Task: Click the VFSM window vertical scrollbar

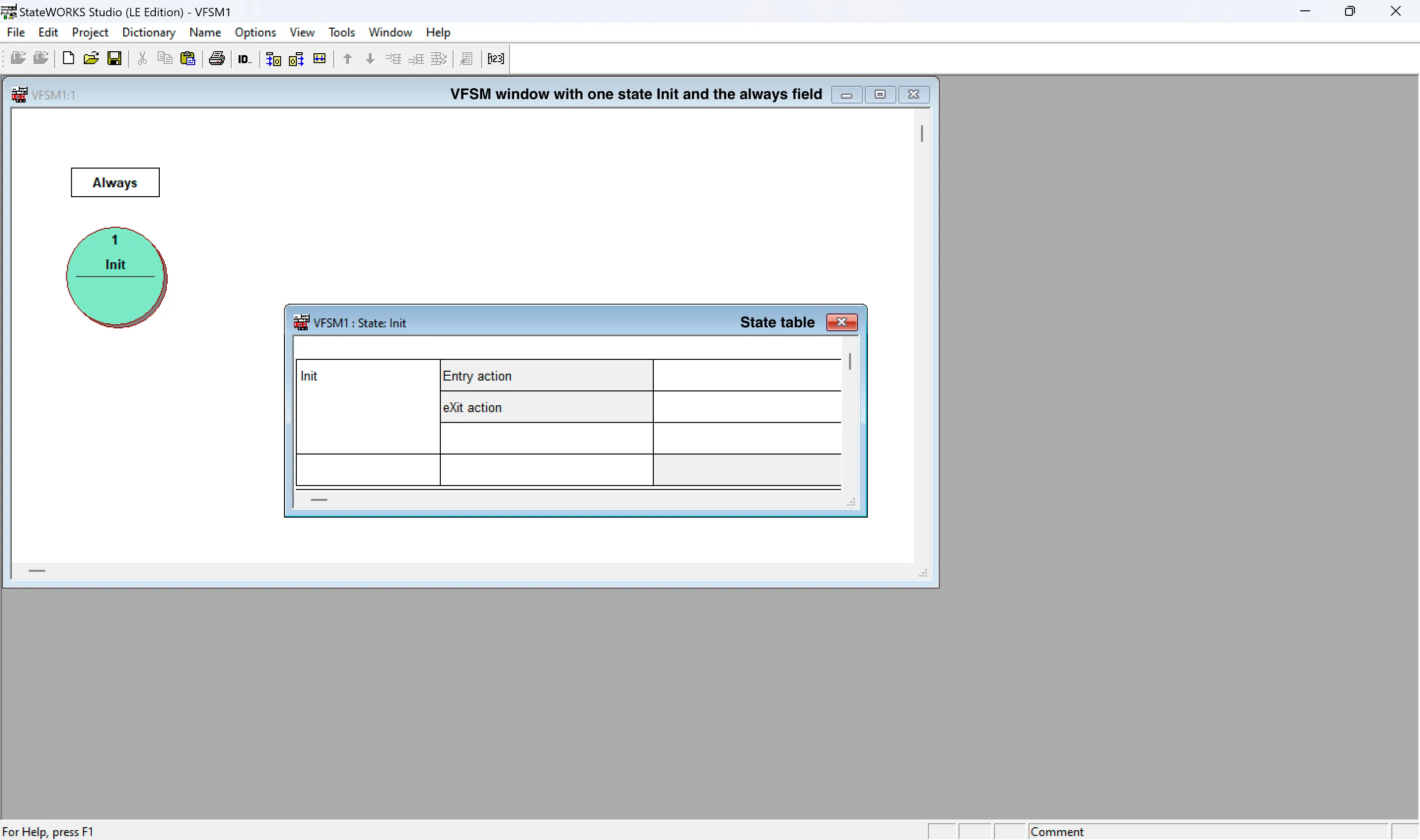Action: click(922, 134)
